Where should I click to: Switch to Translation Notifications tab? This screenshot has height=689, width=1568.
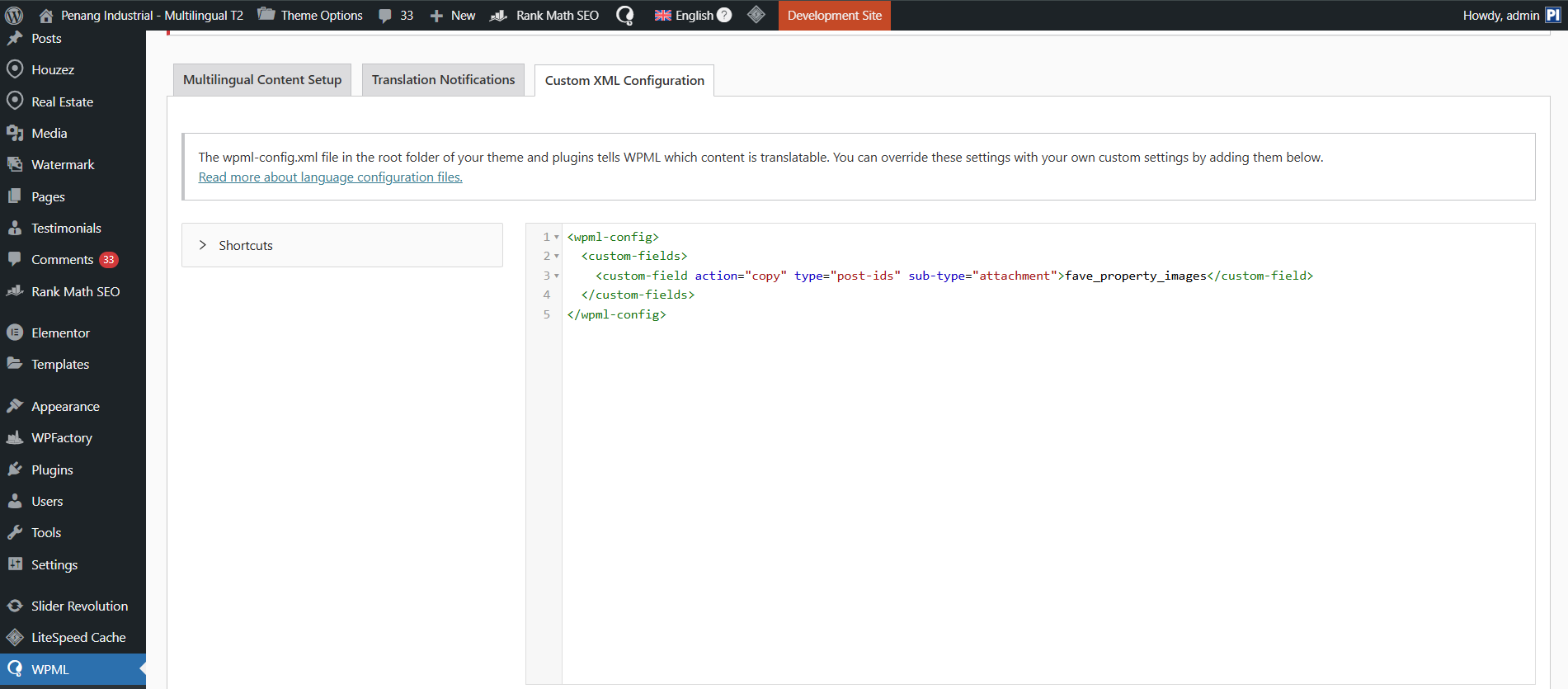443,80
